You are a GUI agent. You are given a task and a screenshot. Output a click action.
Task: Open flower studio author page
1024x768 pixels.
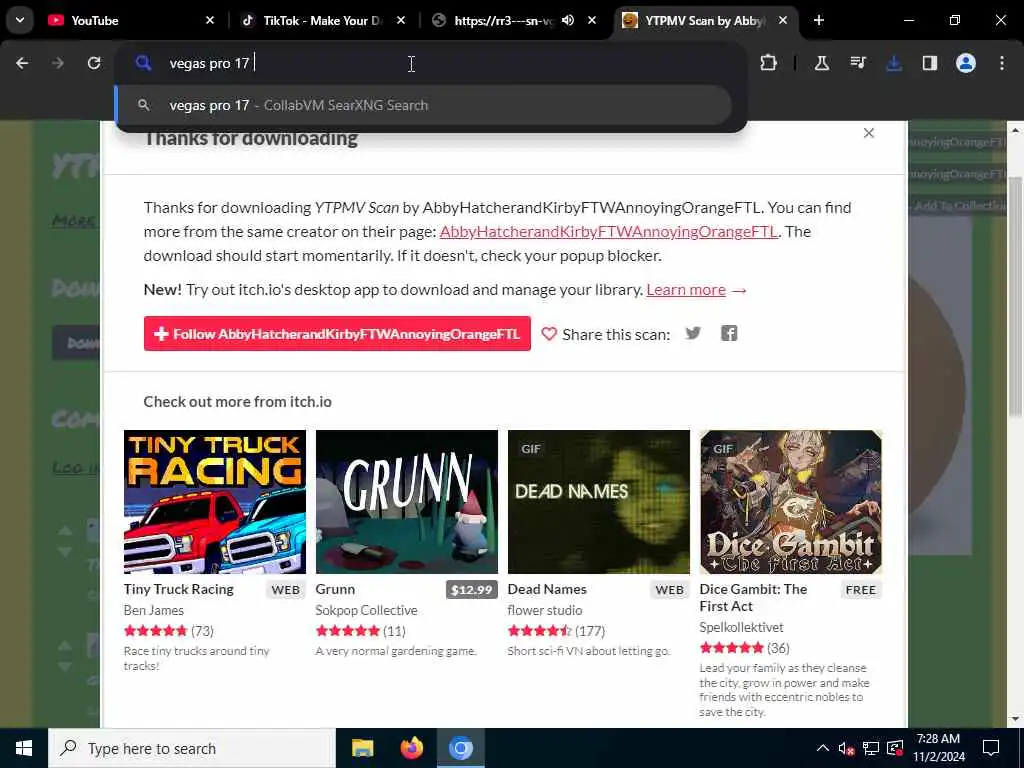[x=545, y=610]
